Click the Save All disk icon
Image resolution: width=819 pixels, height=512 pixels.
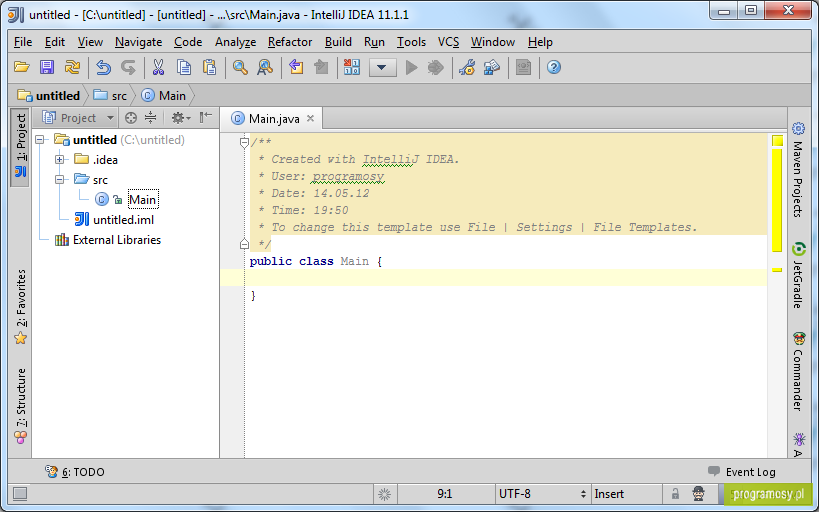click(x=47, y=67)
